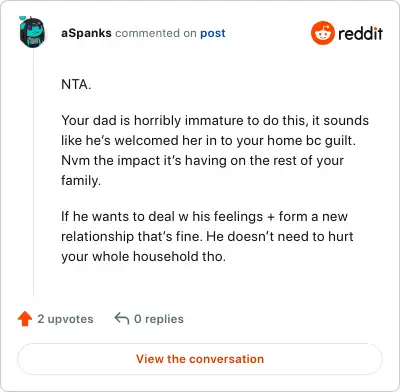Select the line "Your dad is horribly immature"
Screen dimensions: 400x392
(x=215, y=120)
